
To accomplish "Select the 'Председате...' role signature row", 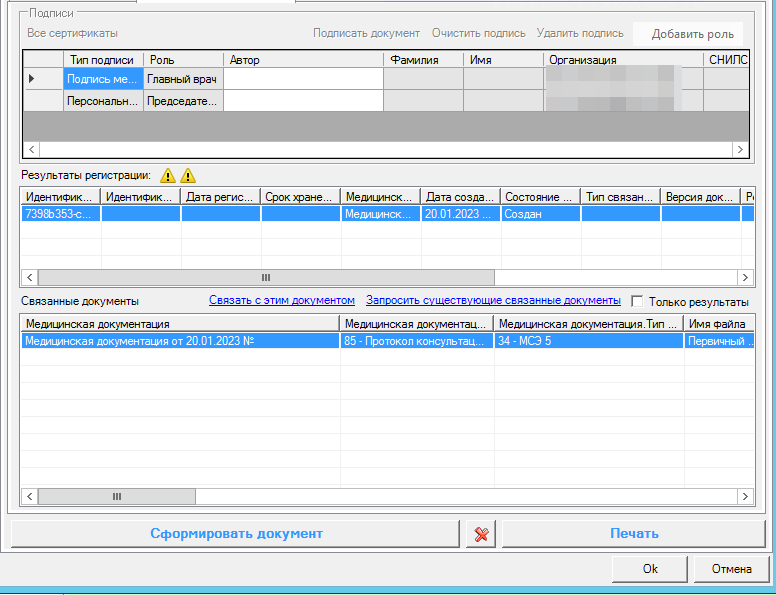I will 183,101.
